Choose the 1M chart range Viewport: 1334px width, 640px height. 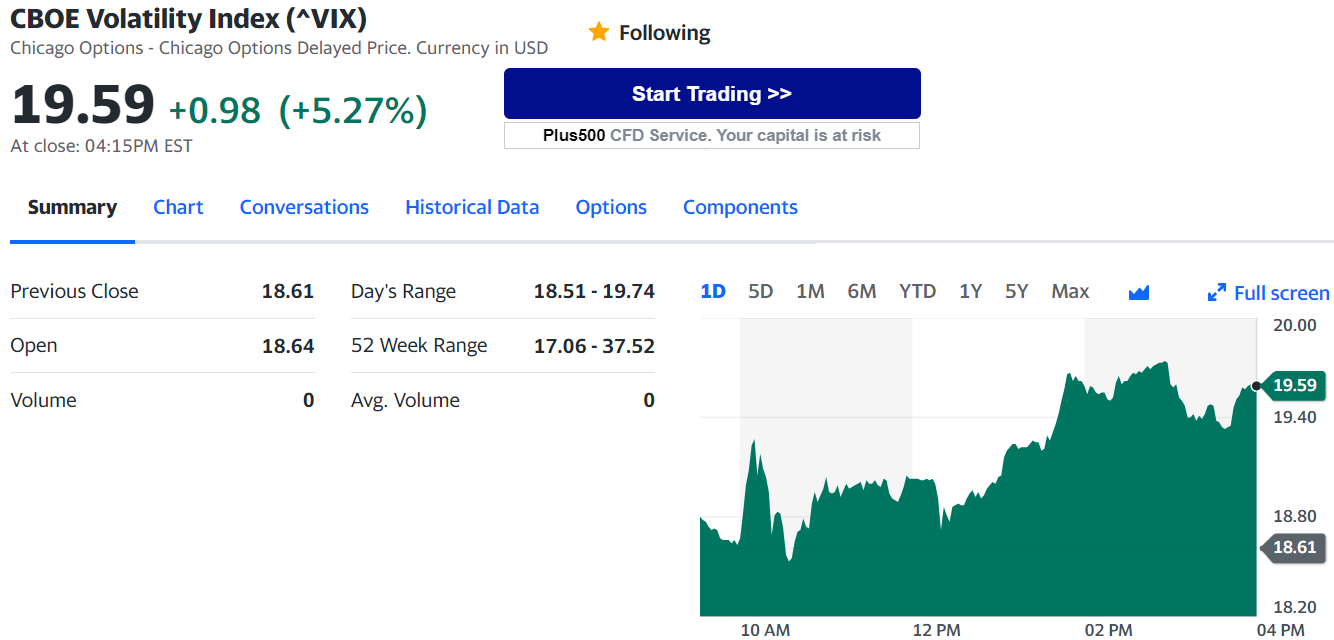tap(810, 291)
